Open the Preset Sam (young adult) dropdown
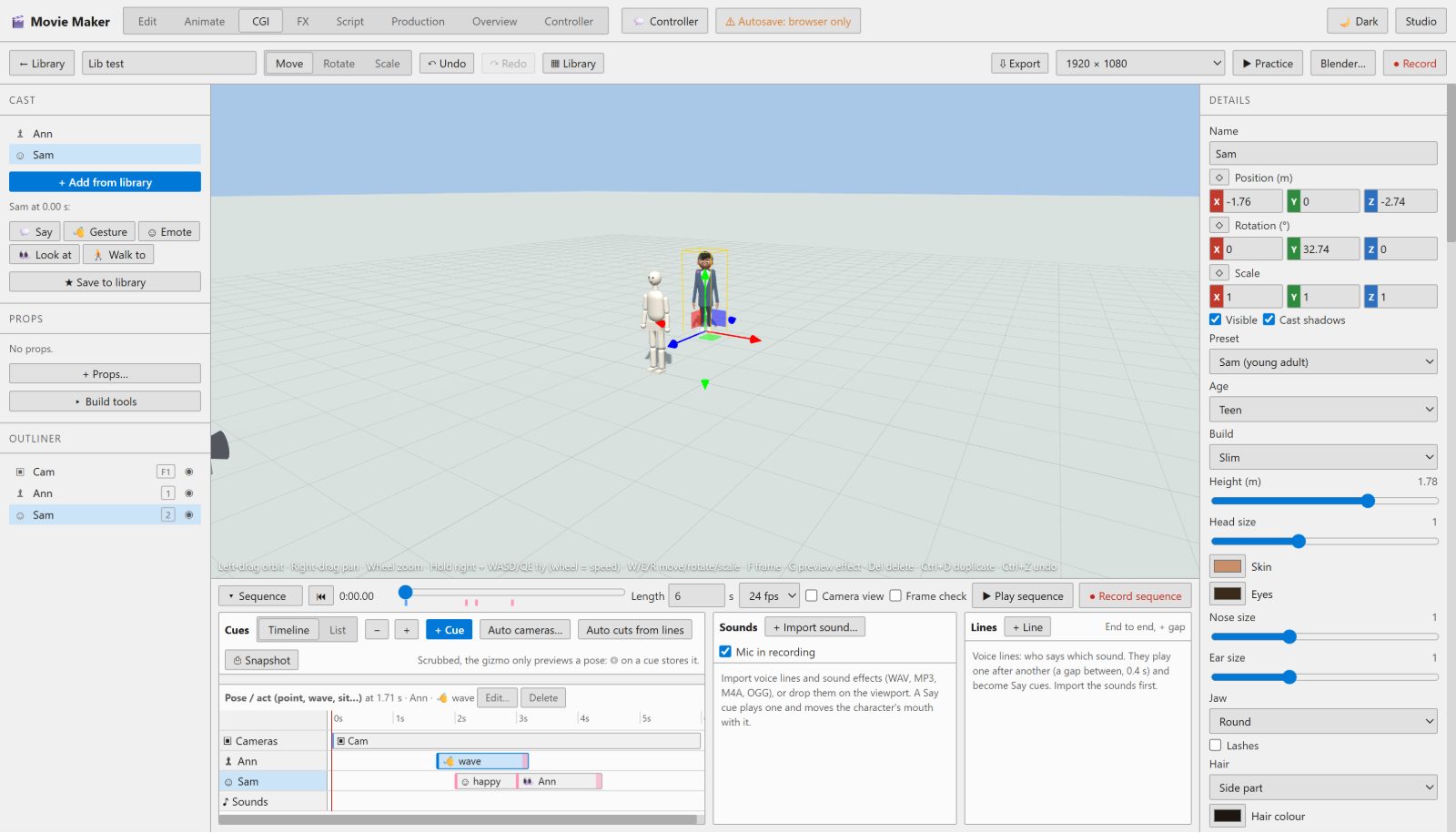 coord(1323,362)
